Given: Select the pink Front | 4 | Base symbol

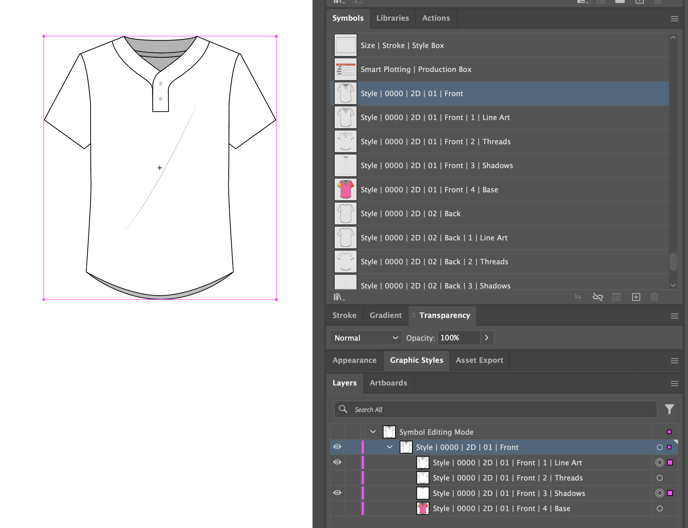Looking at the screenshot, I should [345, 189].
